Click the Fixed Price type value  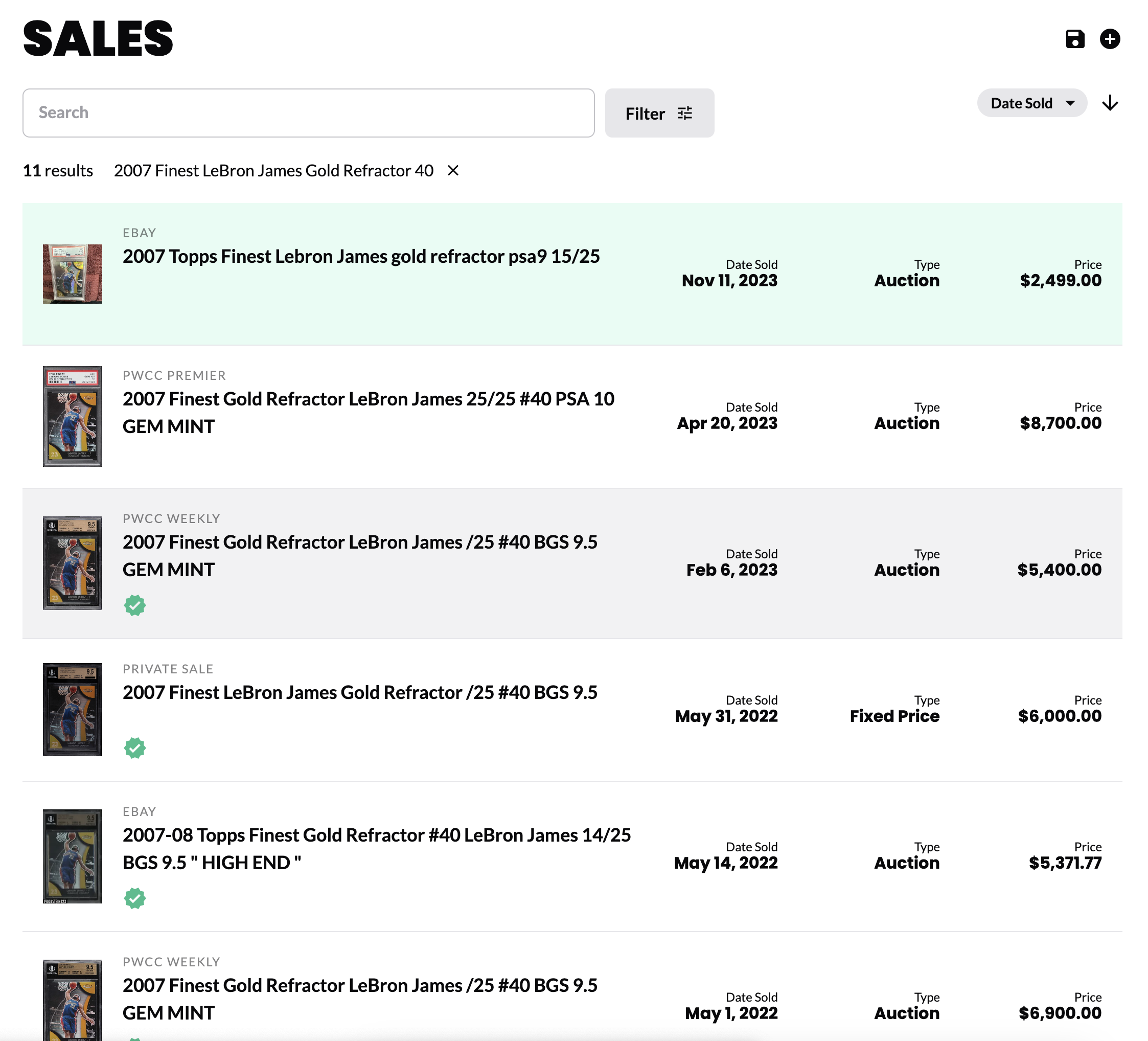tap(894, 716)
